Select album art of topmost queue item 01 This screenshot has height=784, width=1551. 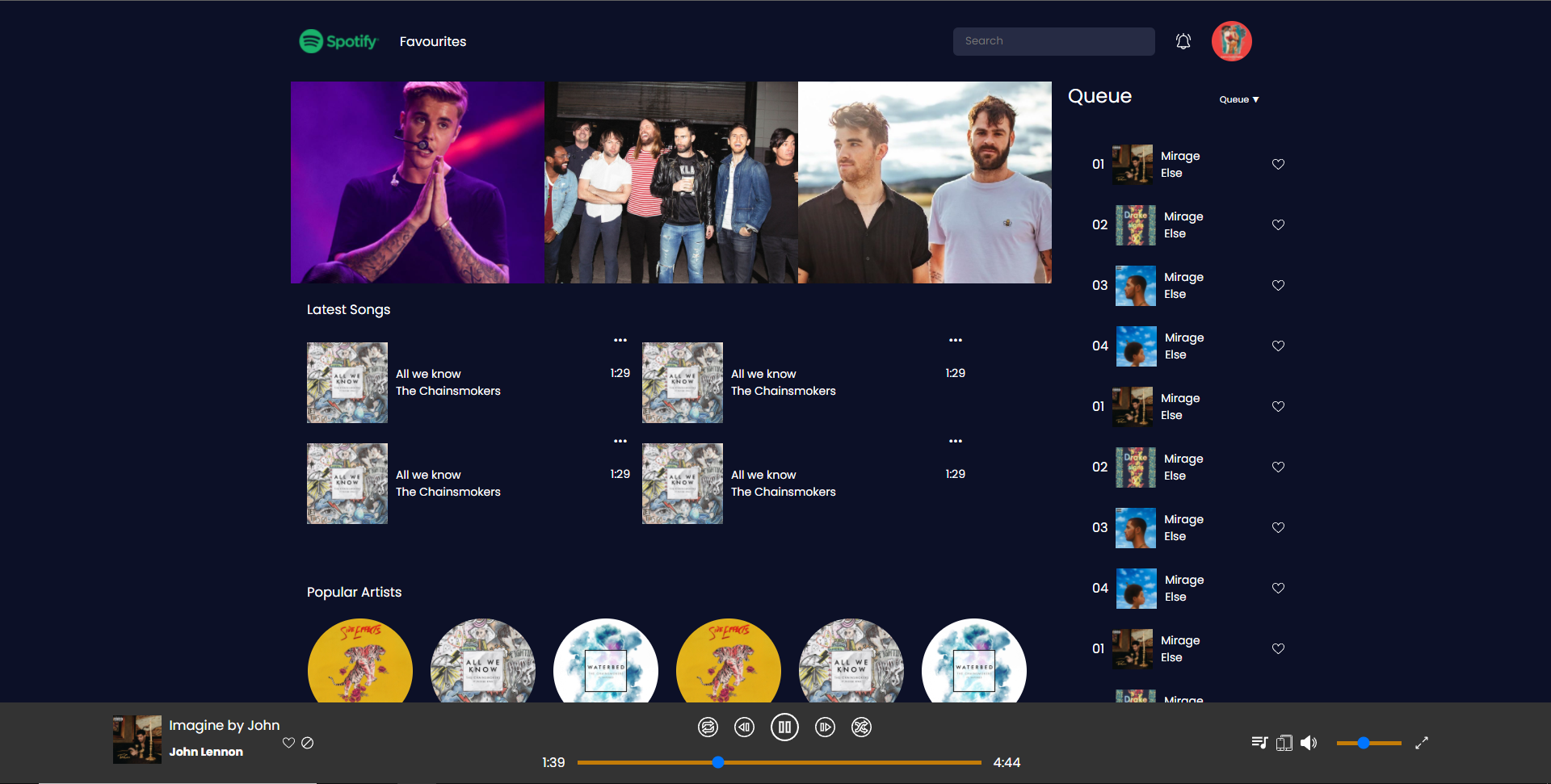pyautogui.click(x=1133, y=165)
